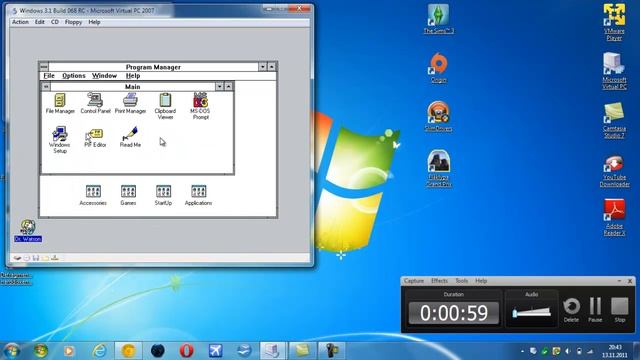
Task: Select the Accessories program group icon
Action: [x=93, y=195]
